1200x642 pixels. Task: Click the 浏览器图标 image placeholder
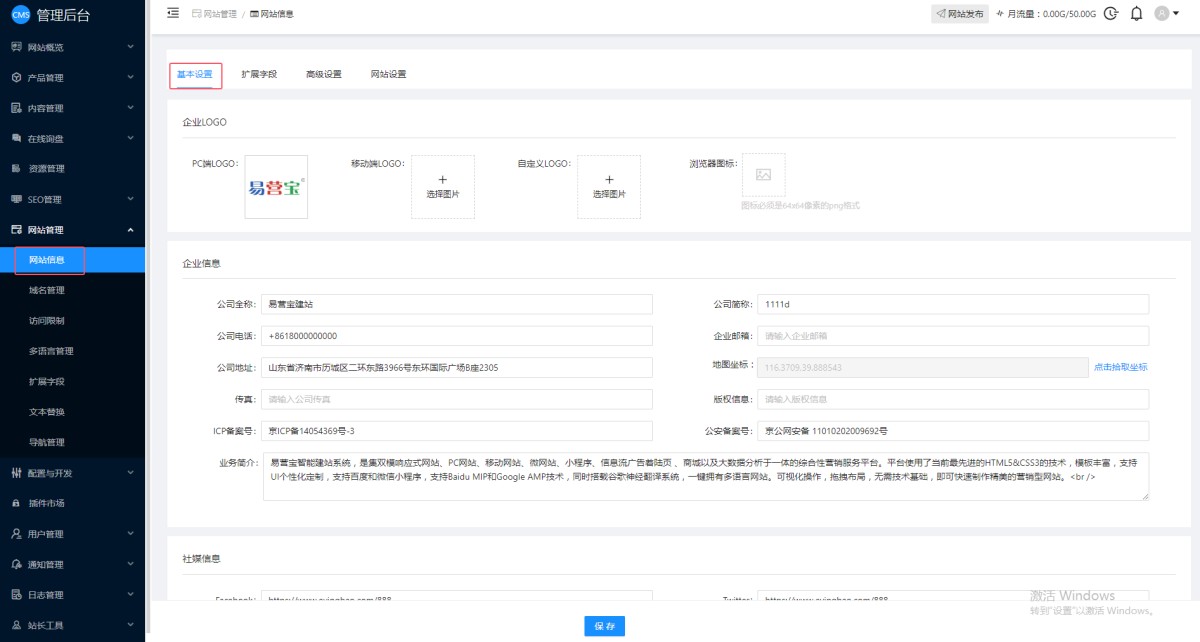763,175
